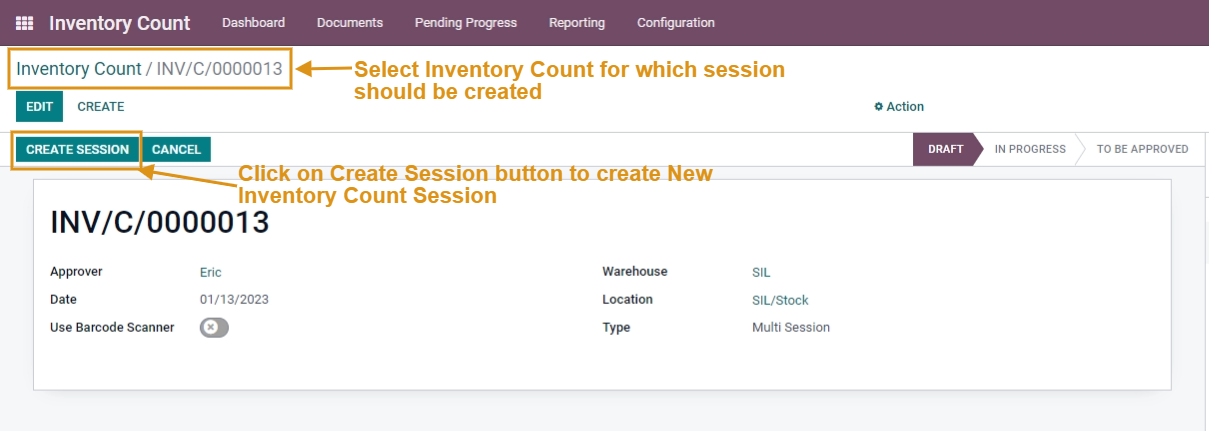The height and width of the screenshot is (431, 1209).
Task: Open the SIL warehouse link
Action: 761,272
